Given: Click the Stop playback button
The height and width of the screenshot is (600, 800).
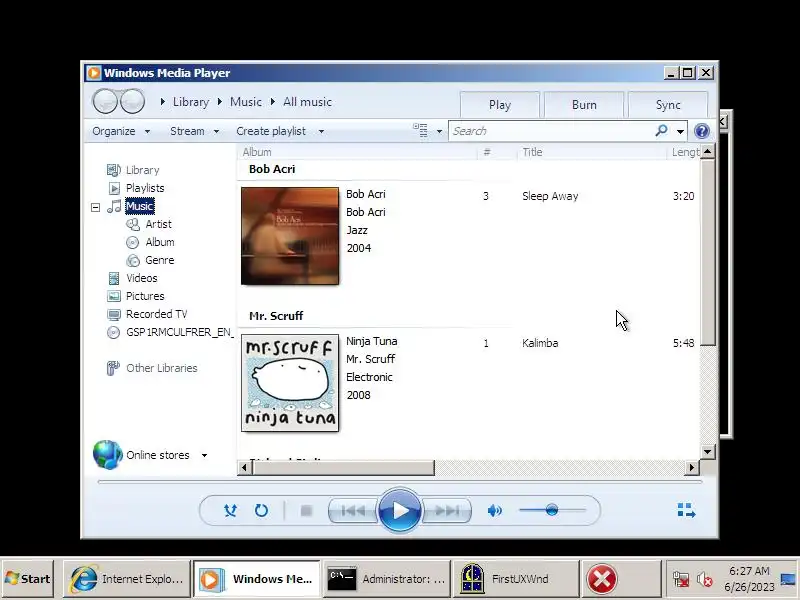Looking at the screenshot, I should click(306, 510).
